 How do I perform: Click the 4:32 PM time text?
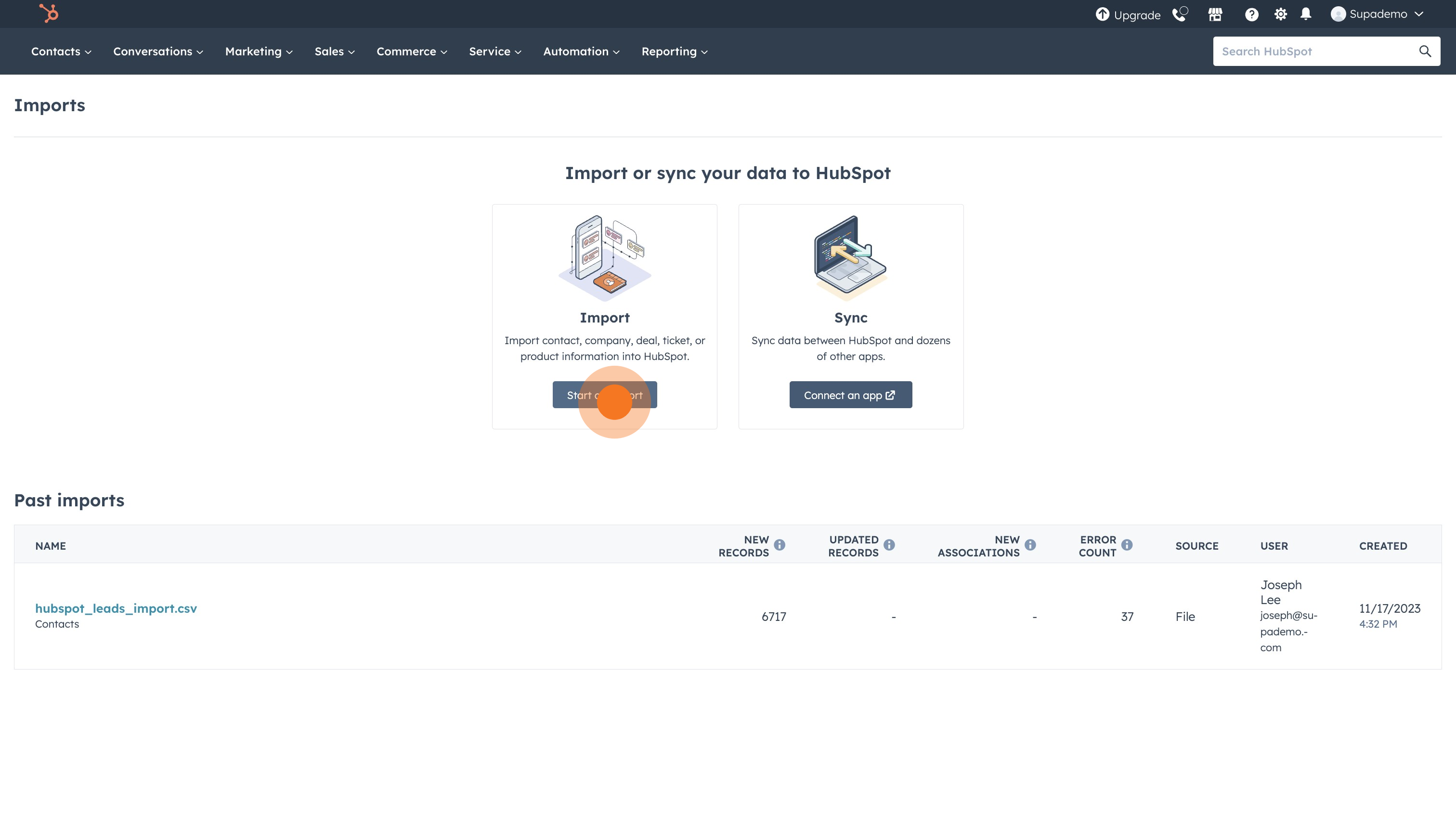point(1378,624)
